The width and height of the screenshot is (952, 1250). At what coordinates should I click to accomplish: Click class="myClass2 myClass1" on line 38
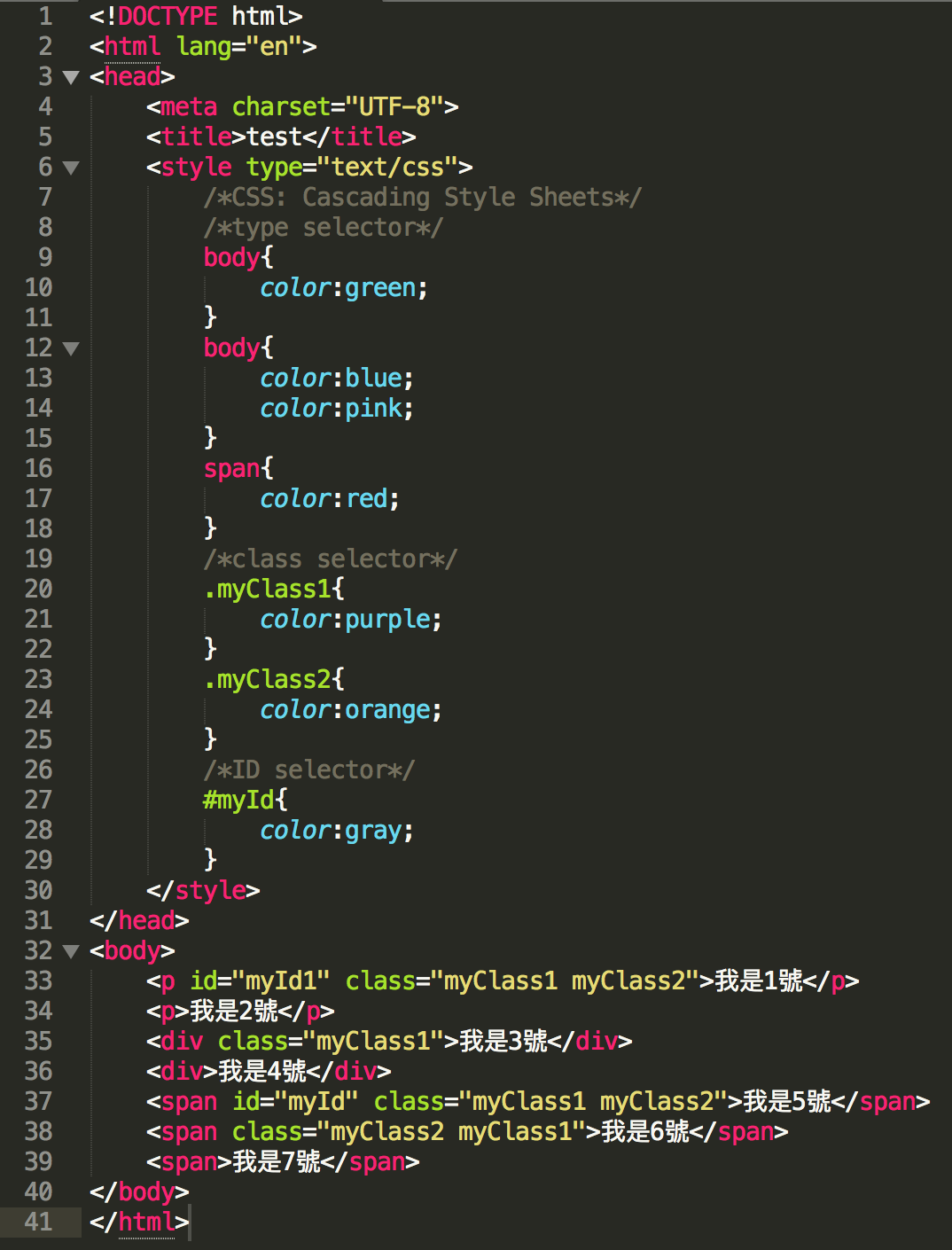click(410, 1131)
